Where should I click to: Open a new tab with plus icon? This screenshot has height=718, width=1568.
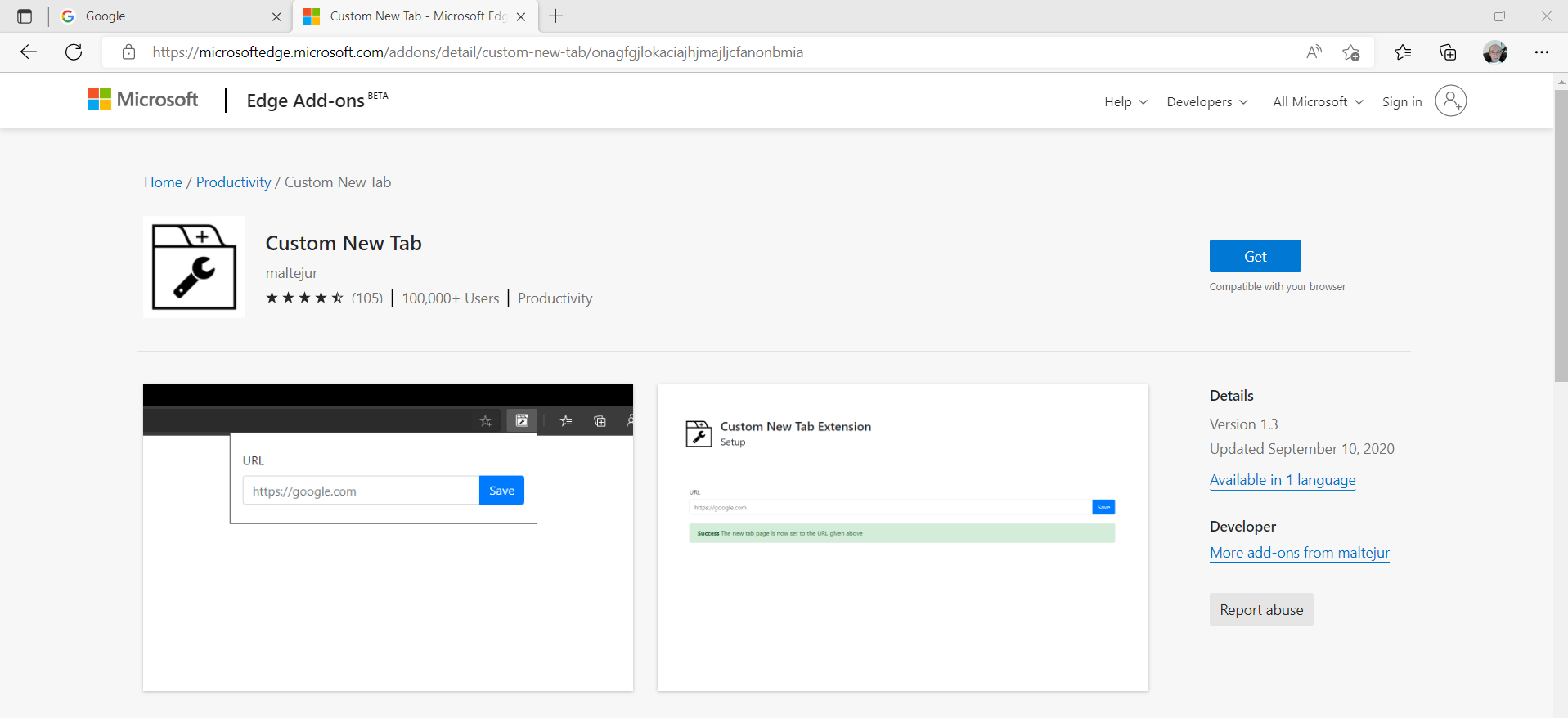(556, 16)
